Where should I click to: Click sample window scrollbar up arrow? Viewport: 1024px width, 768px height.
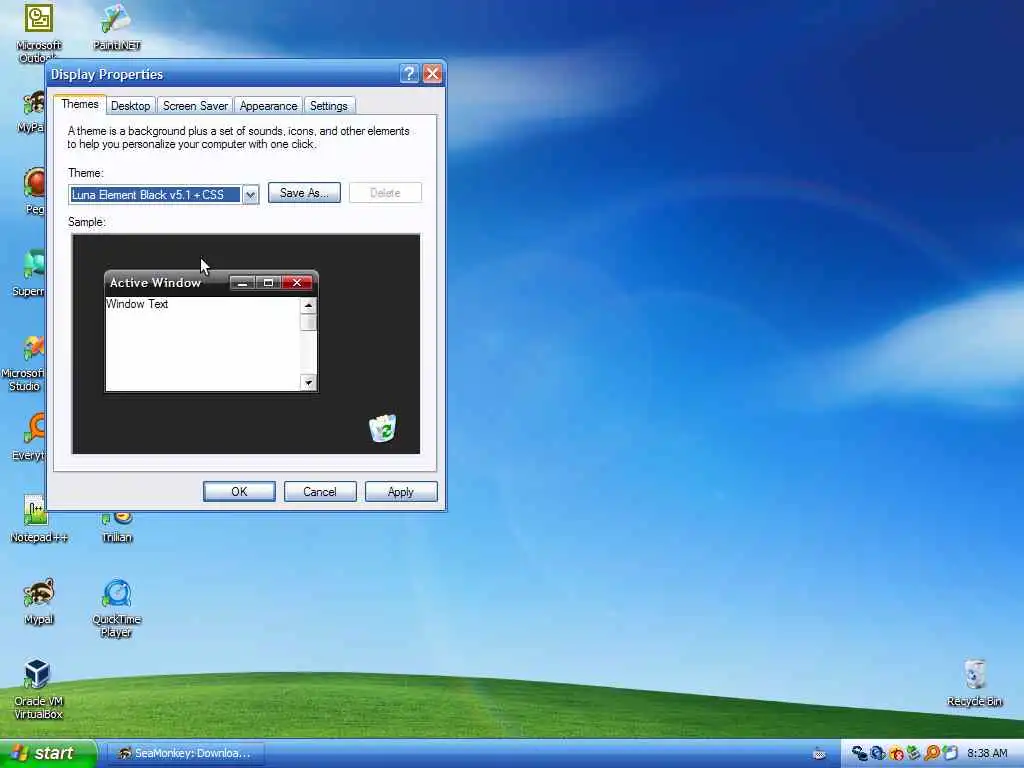(308, 305)
